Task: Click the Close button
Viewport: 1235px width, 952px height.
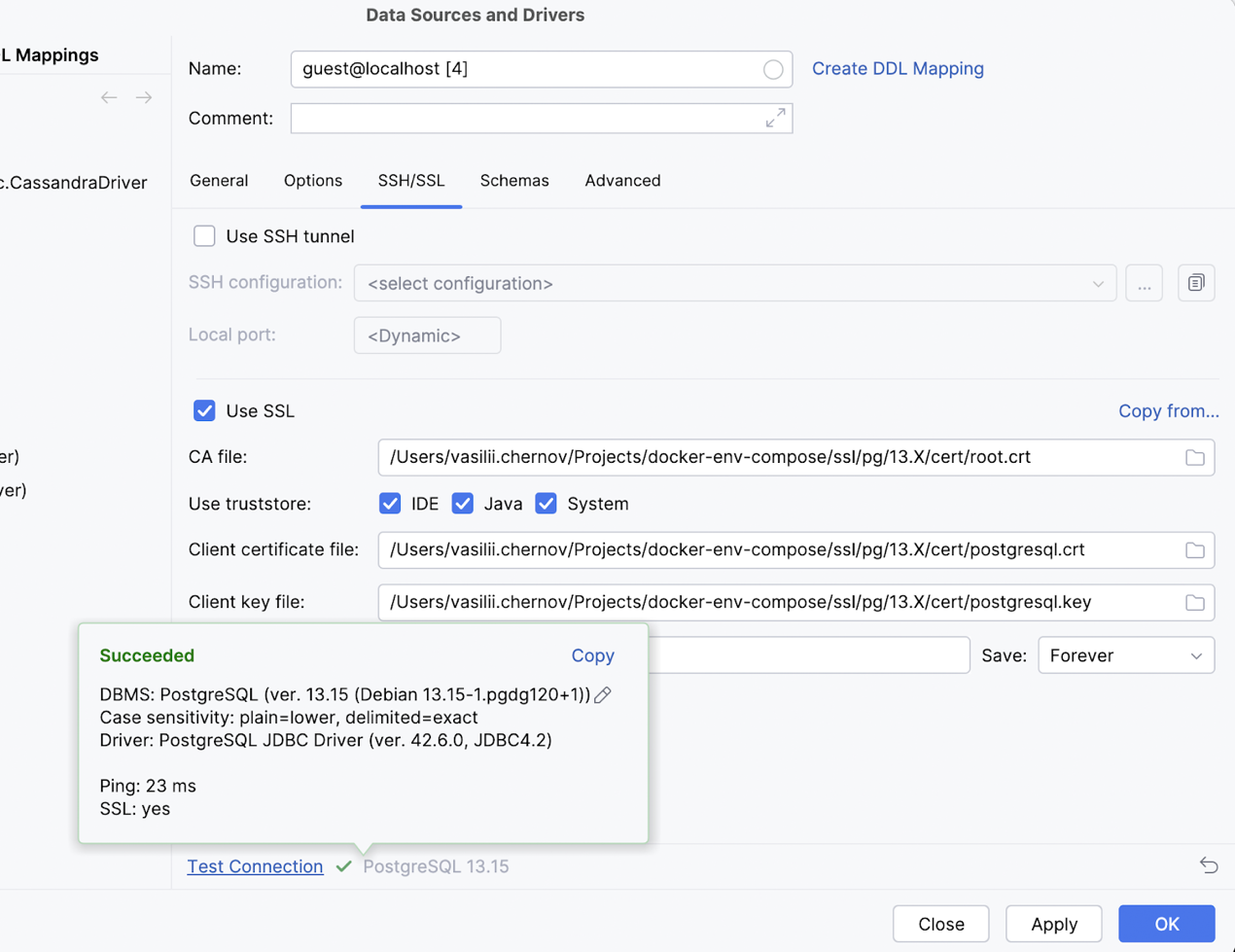Action: click(941, 924)
